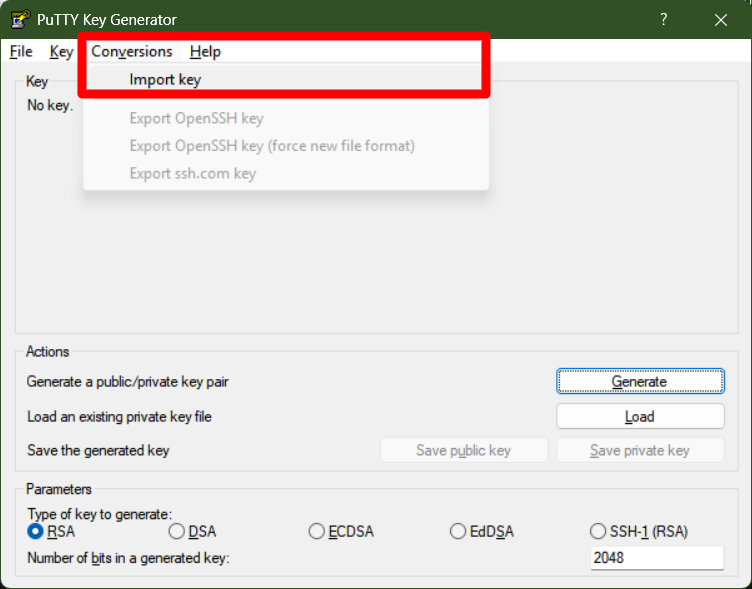Click the Save private key button

640,450
